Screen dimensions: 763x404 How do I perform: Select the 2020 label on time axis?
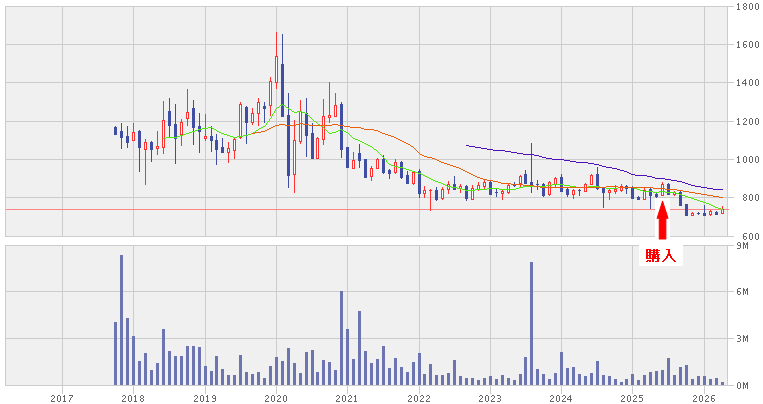pyautogui.click(x=275, y=397)
